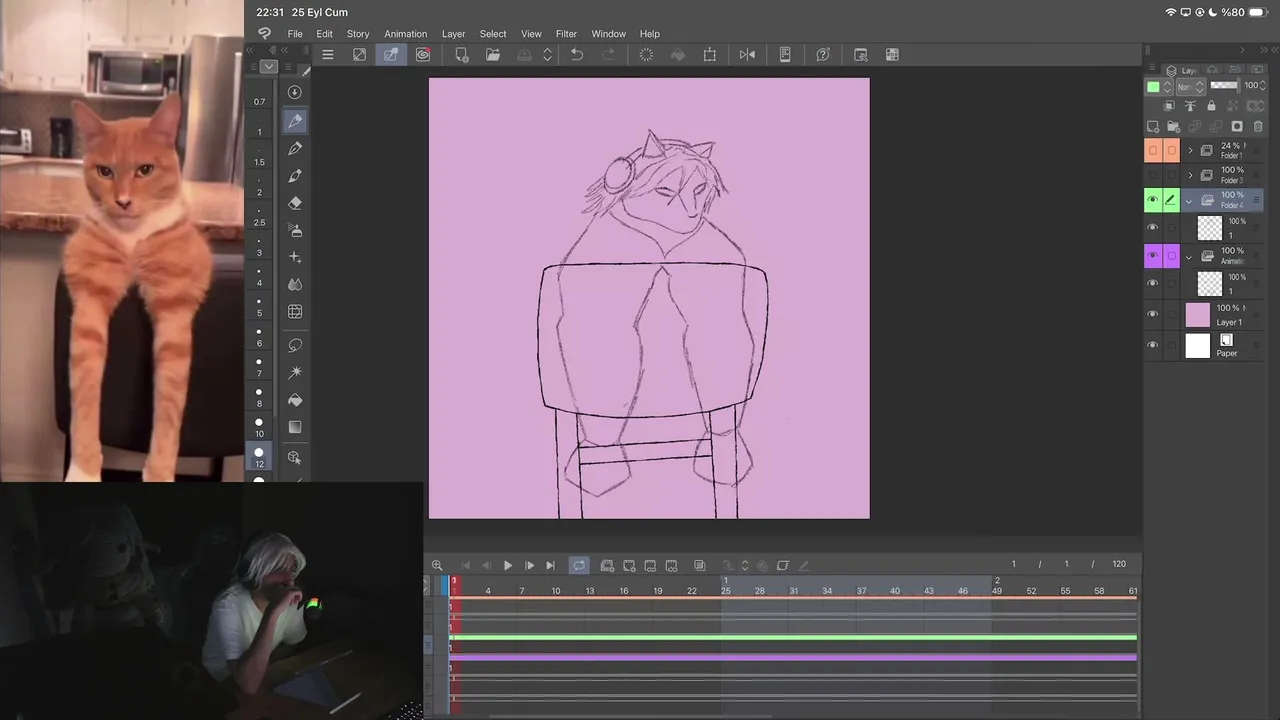Open the Filter menu
This screenshot has height=720, width=1280.
566,34
